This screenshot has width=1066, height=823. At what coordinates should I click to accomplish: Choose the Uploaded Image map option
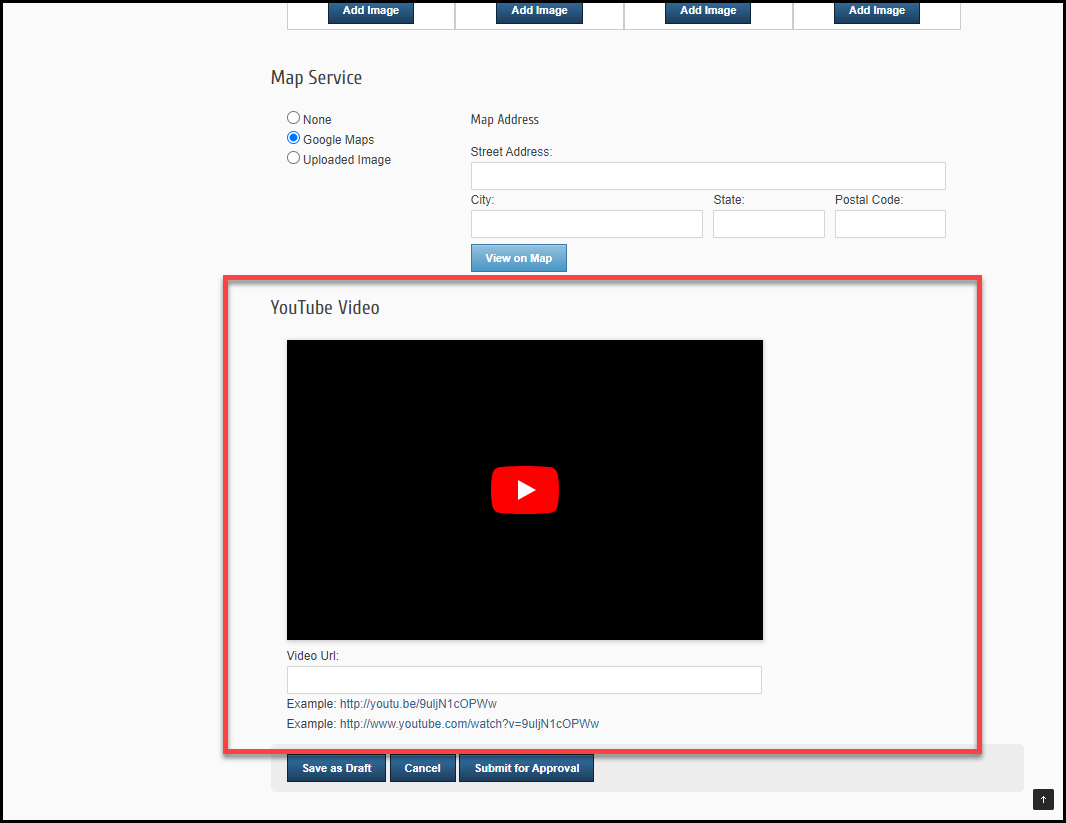point(293,158)
